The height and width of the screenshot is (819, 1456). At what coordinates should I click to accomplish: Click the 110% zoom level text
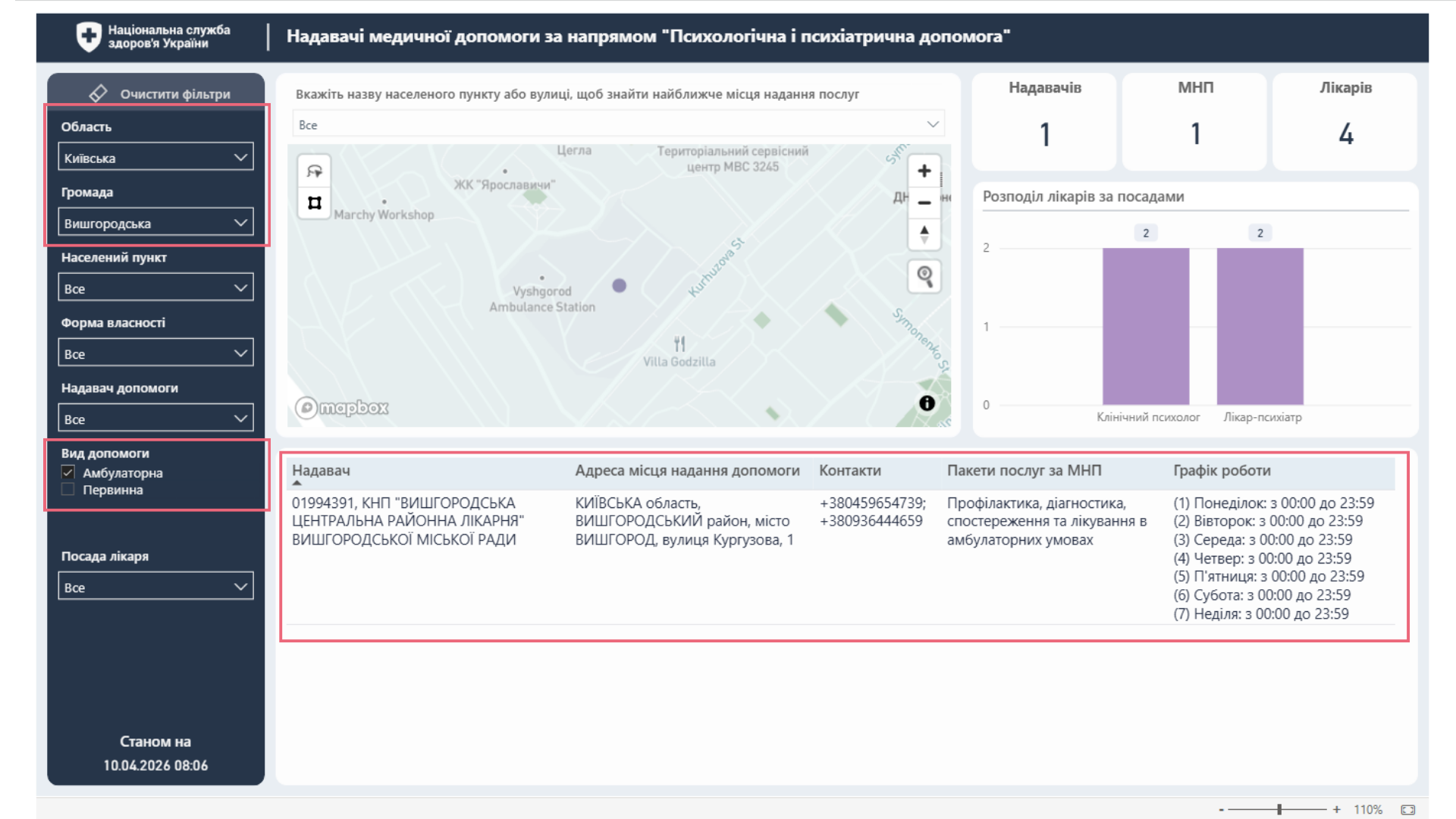click(x=1368, y=810)
